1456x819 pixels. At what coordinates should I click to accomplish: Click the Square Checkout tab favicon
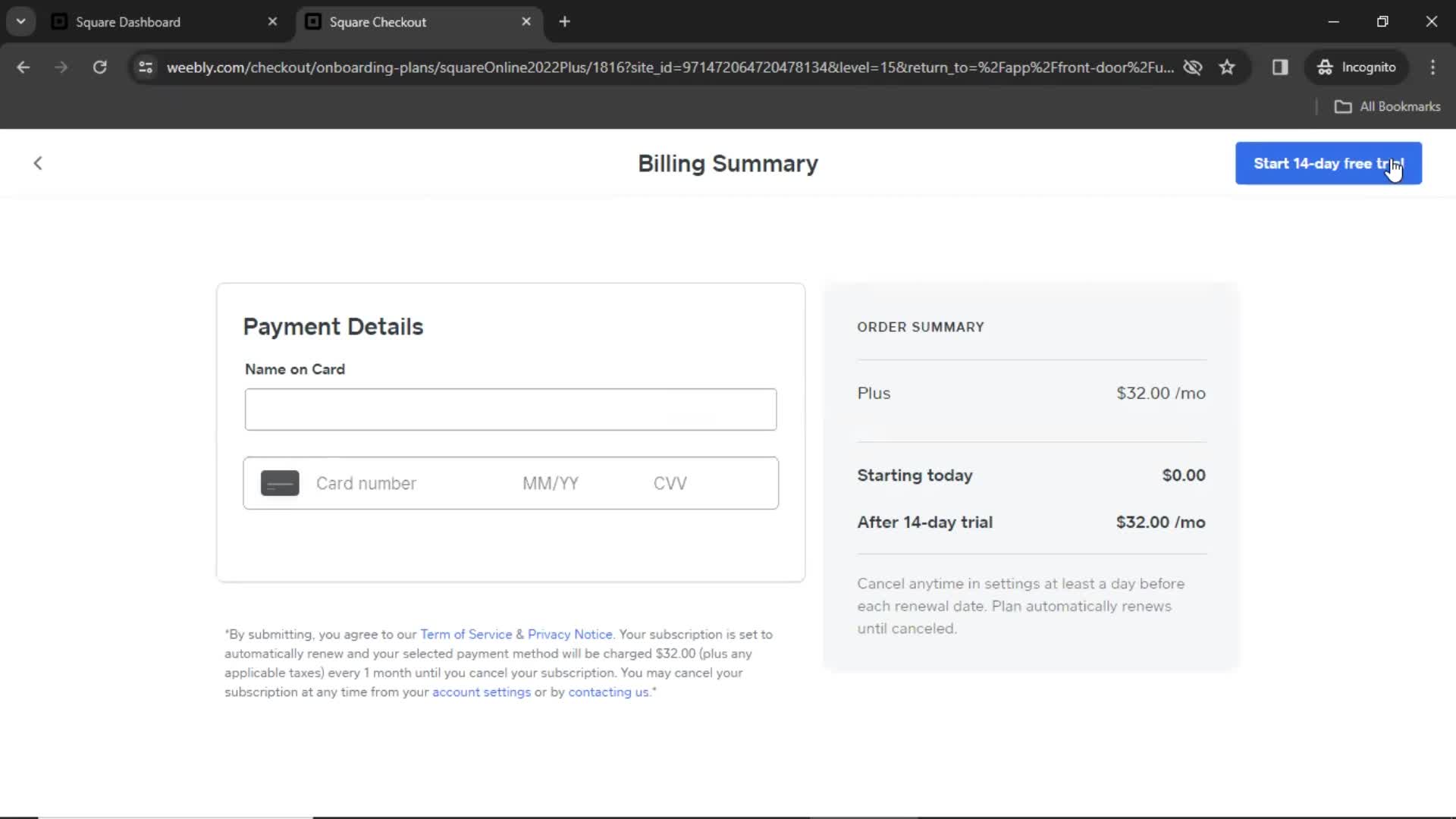(313, 22)
